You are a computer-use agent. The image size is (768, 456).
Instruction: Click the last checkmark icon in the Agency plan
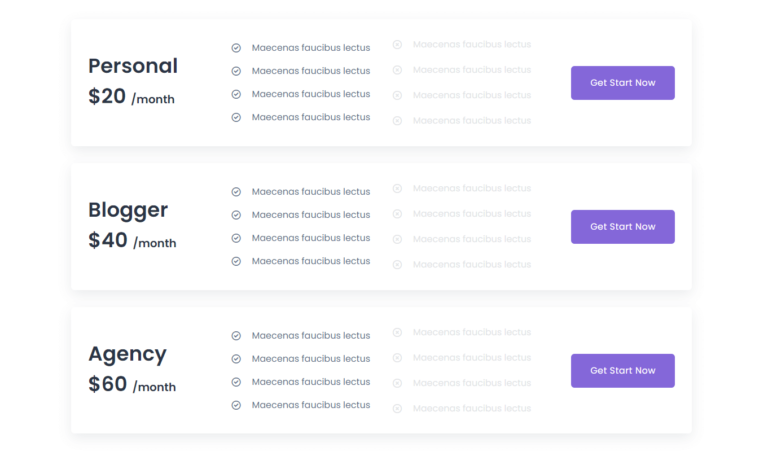pos(236,406)
